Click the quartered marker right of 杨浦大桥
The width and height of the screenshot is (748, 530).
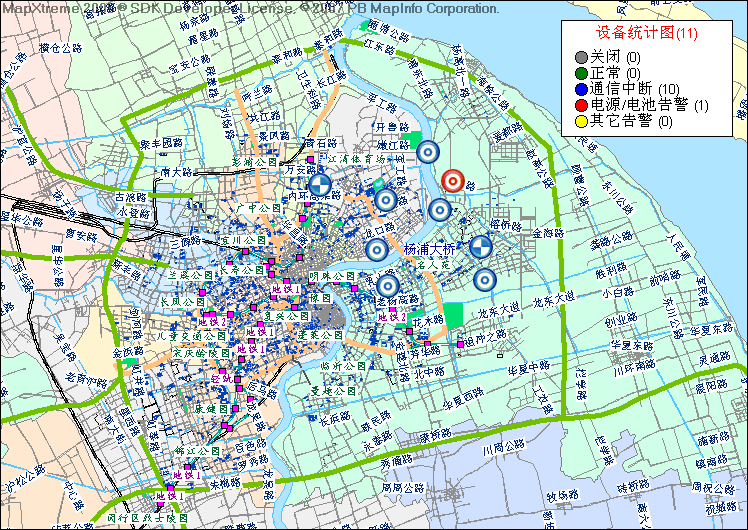coord(480,247)
